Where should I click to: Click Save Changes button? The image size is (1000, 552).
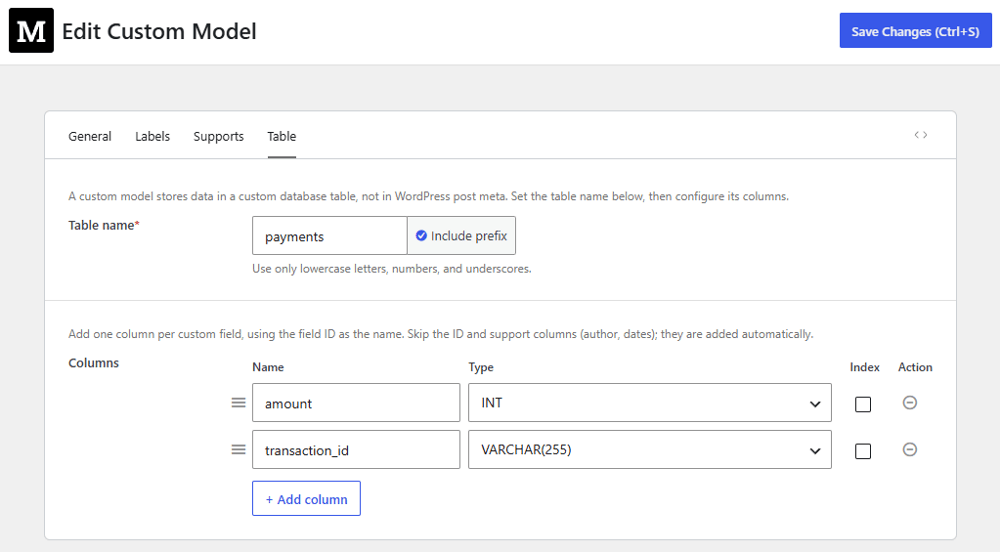point(915,31)
